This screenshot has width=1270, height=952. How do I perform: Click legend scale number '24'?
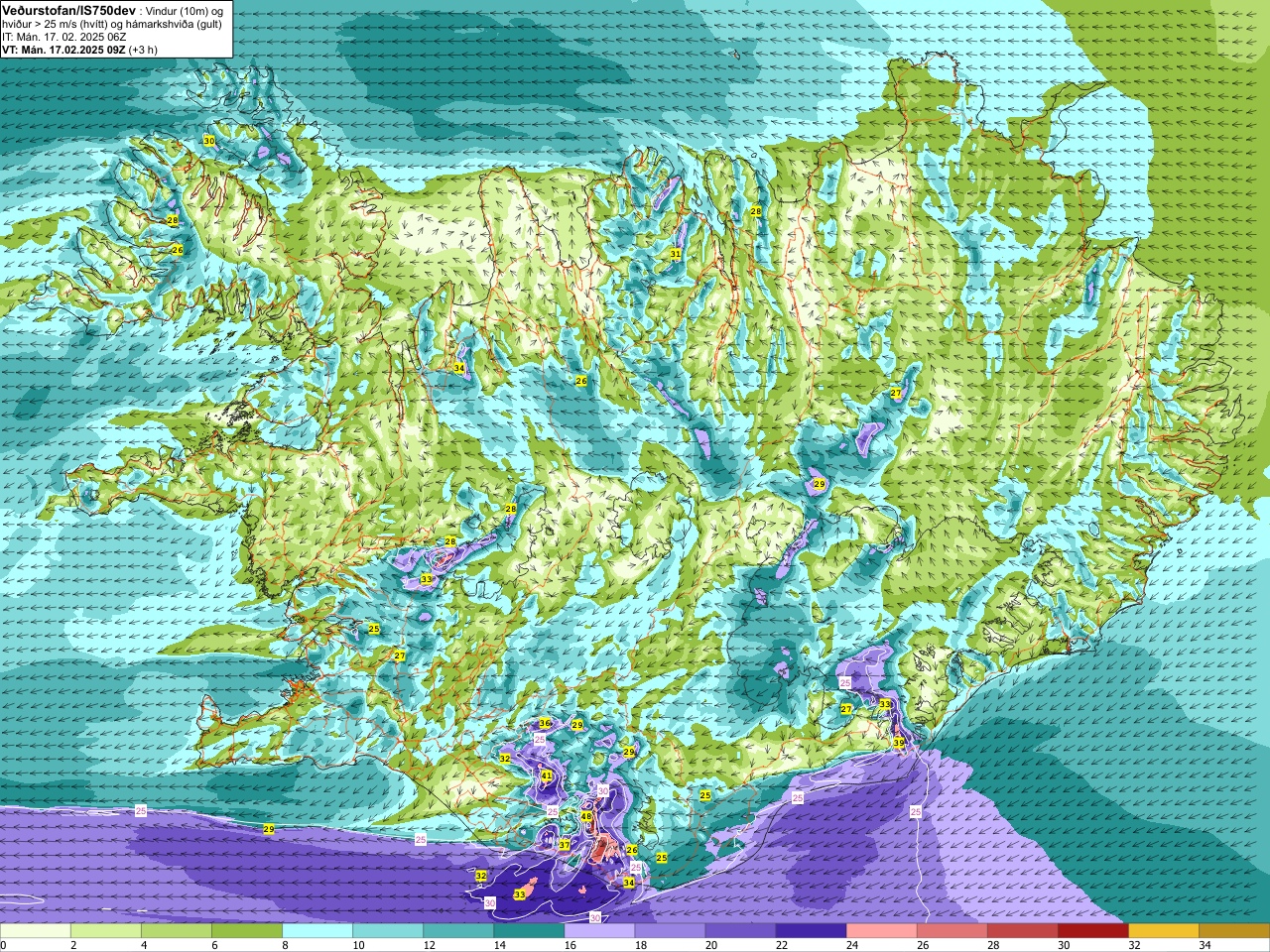click(851, 945)
